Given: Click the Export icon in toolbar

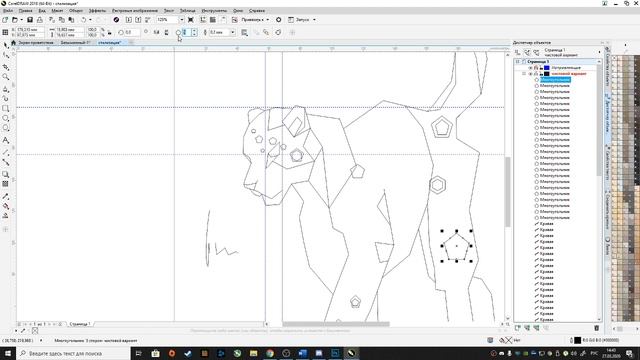Looking at the screenshot, I should pyautogui.click(x=138, y=20).
